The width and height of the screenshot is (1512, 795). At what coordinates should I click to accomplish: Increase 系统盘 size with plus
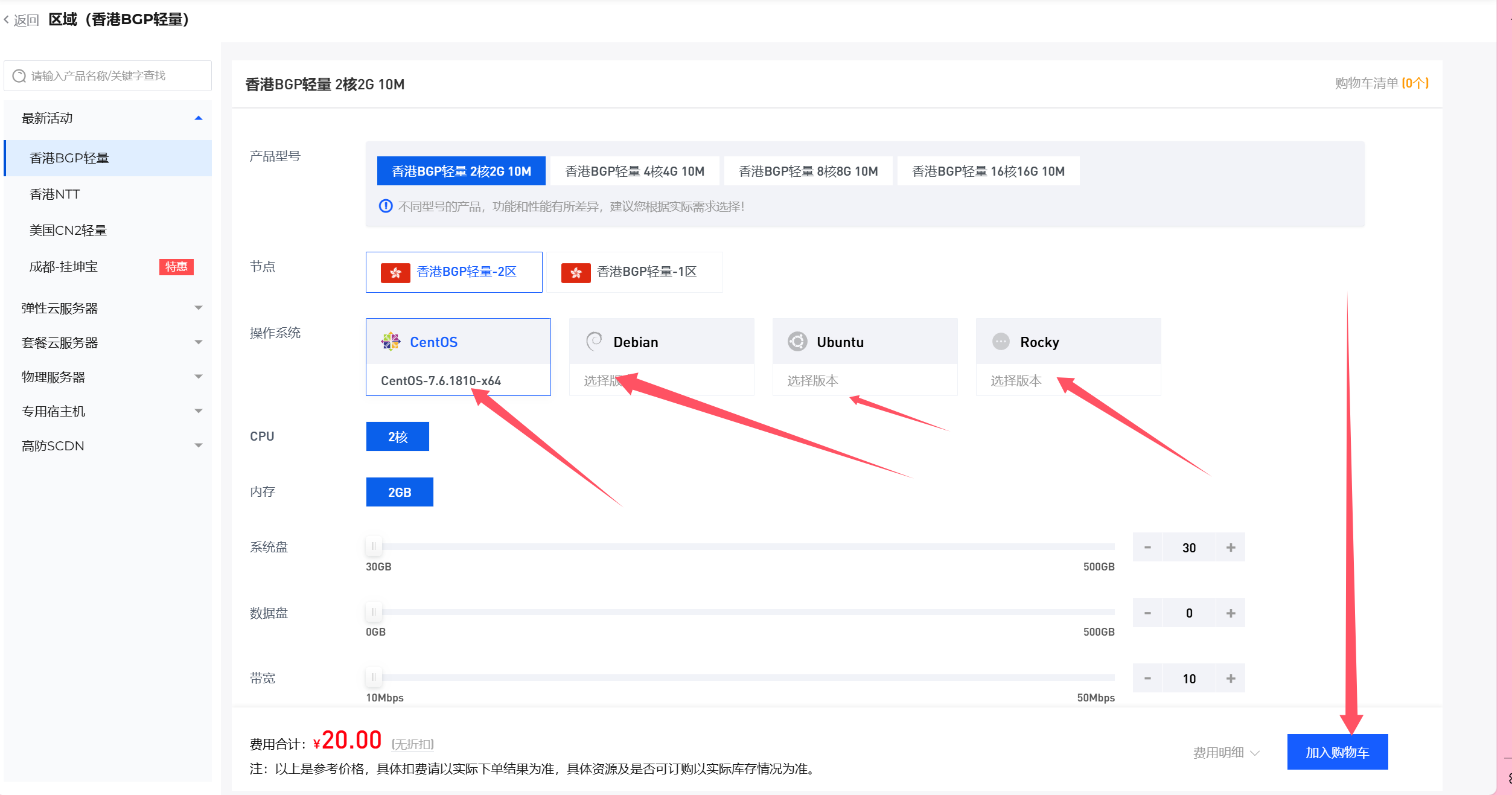pyautogui.click(x=1231, y=548)
